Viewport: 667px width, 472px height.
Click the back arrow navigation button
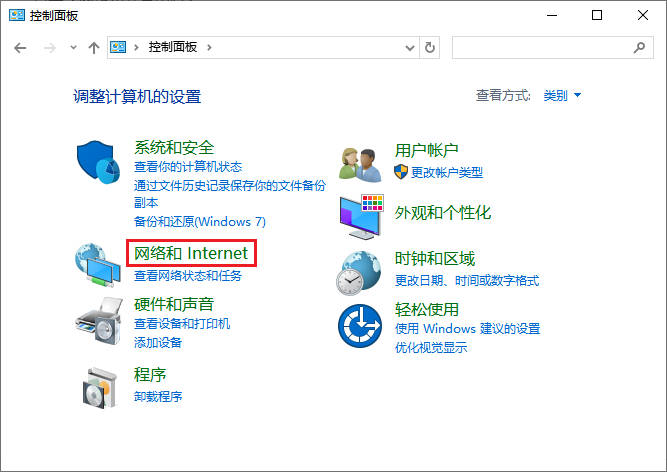click(x=20, y=48)
